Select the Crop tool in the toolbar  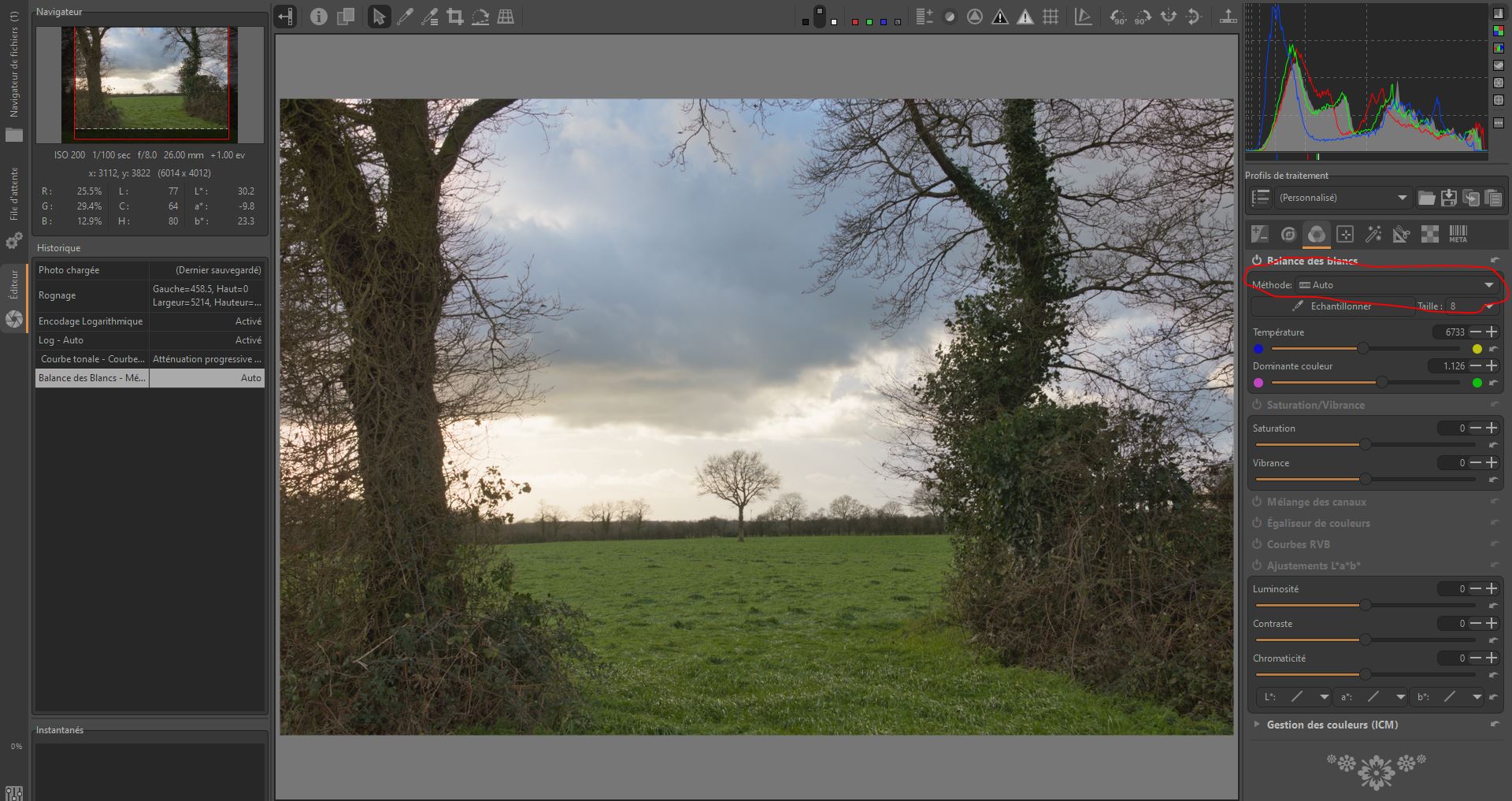coord(454,17)
